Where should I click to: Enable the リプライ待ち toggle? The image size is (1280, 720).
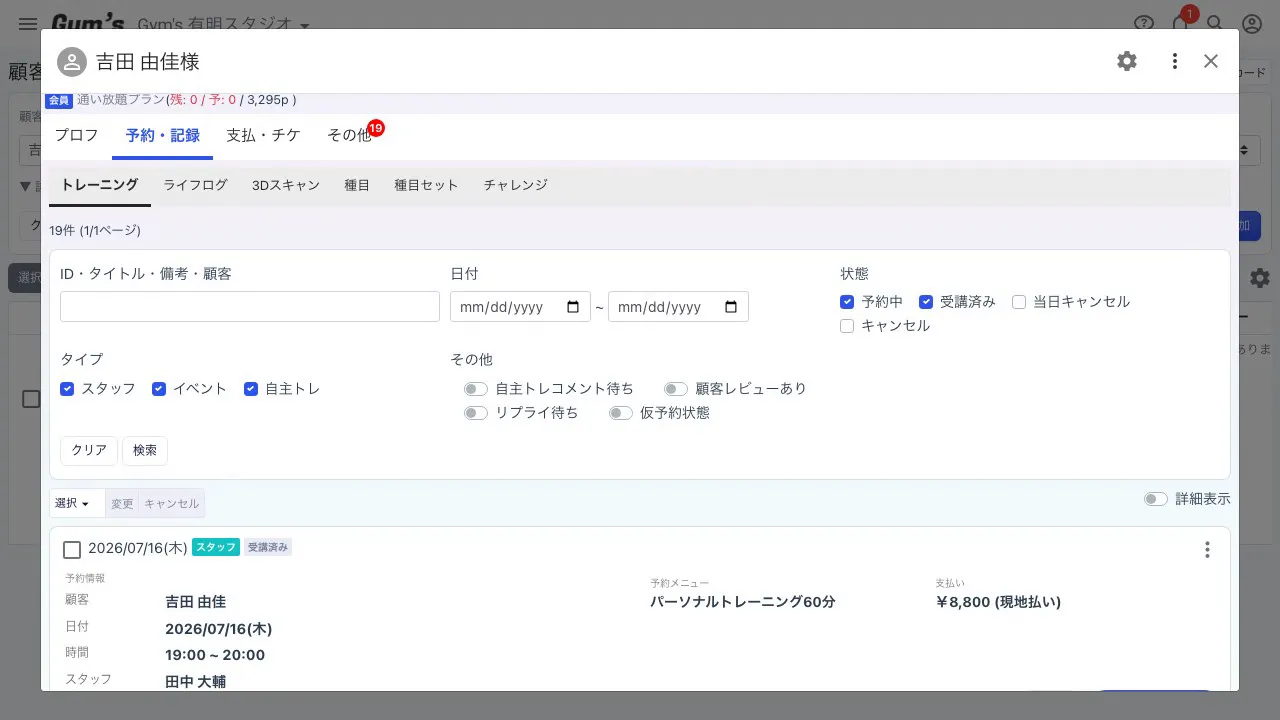tap(476, 413)
